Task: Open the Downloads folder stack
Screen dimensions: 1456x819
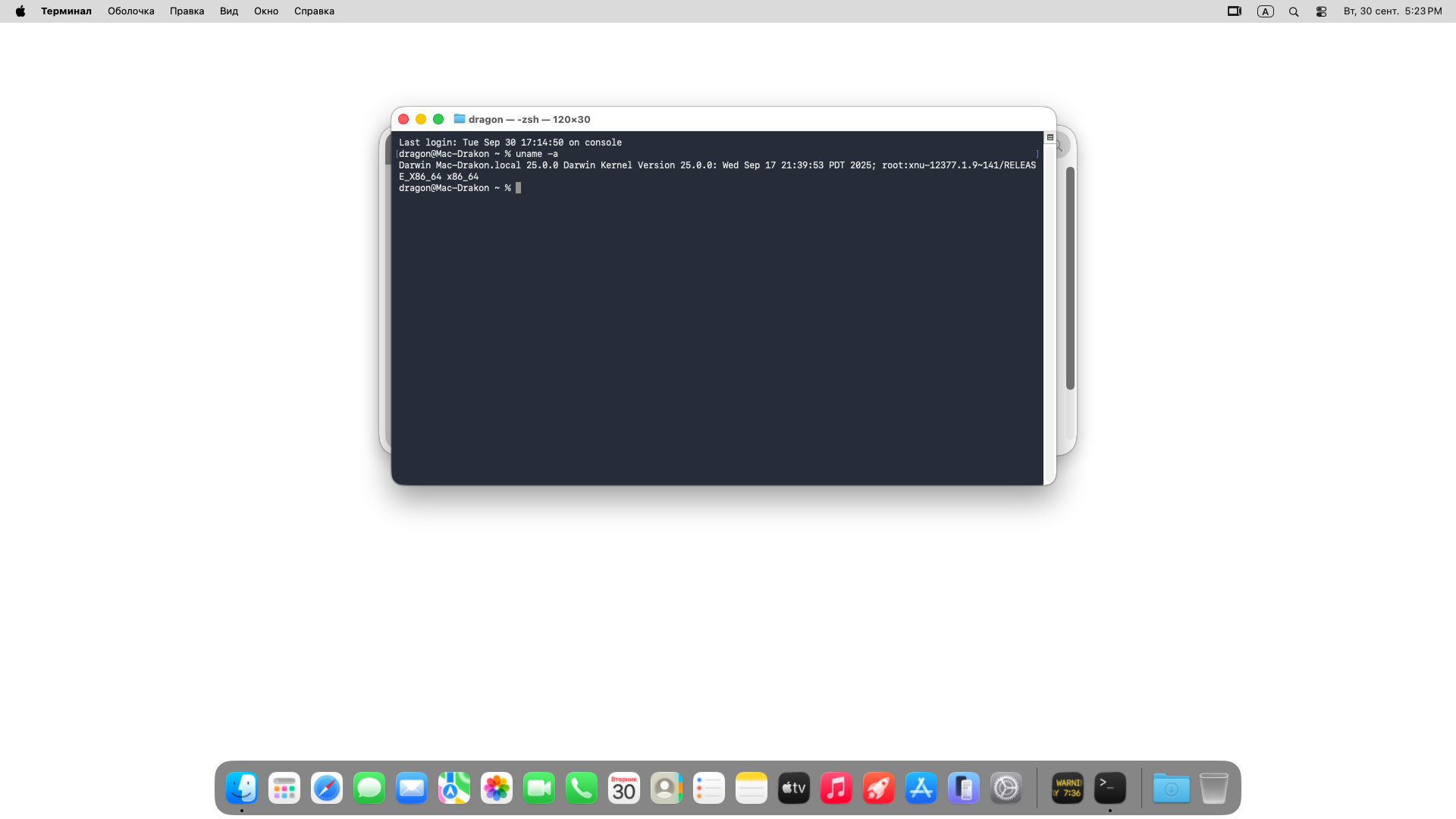Action: pos(1171,788)
